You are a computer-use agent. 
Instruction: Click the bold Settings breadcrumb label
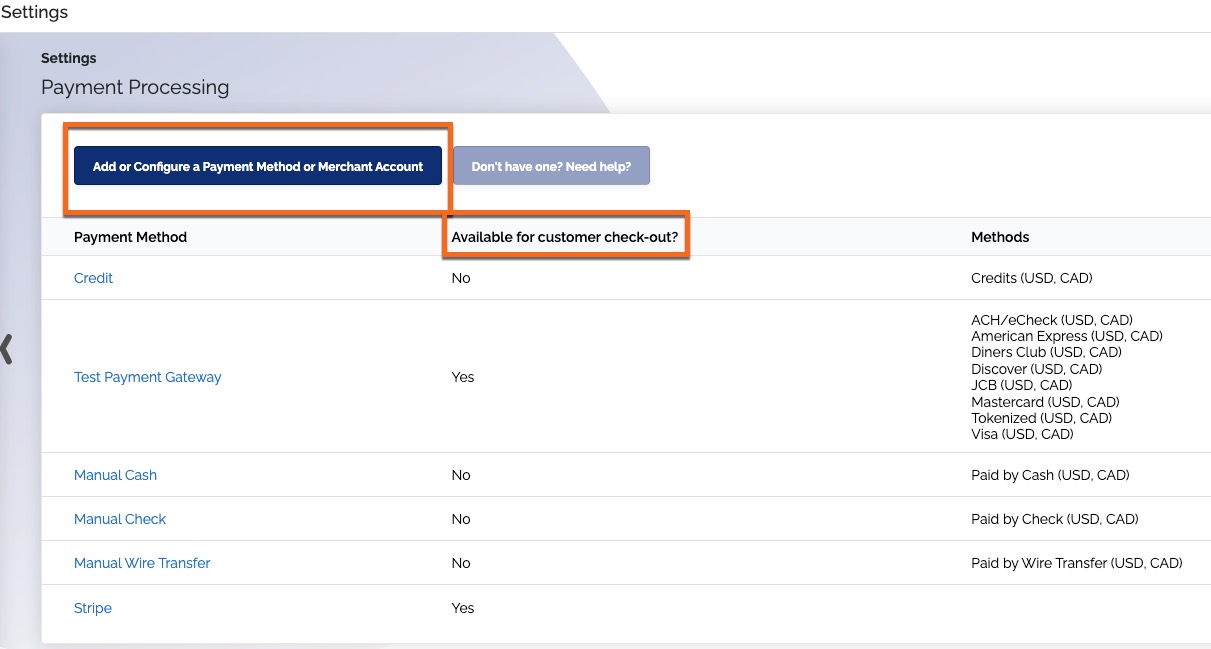(69, 58)
